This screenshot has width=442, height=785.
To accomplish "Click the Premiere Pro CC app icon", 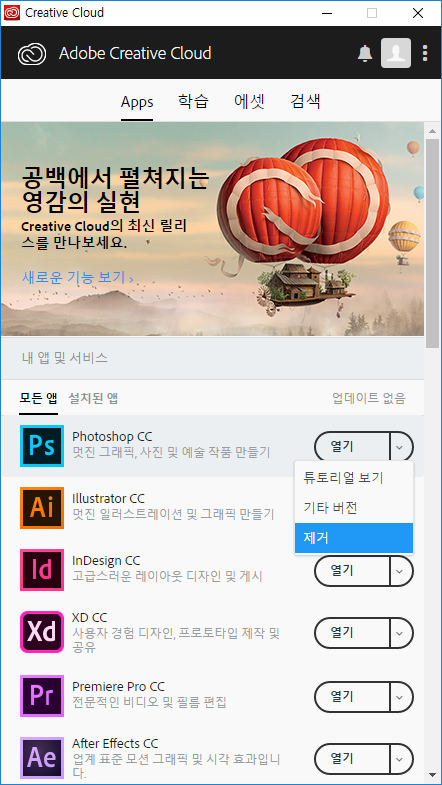I will point(42,696).
